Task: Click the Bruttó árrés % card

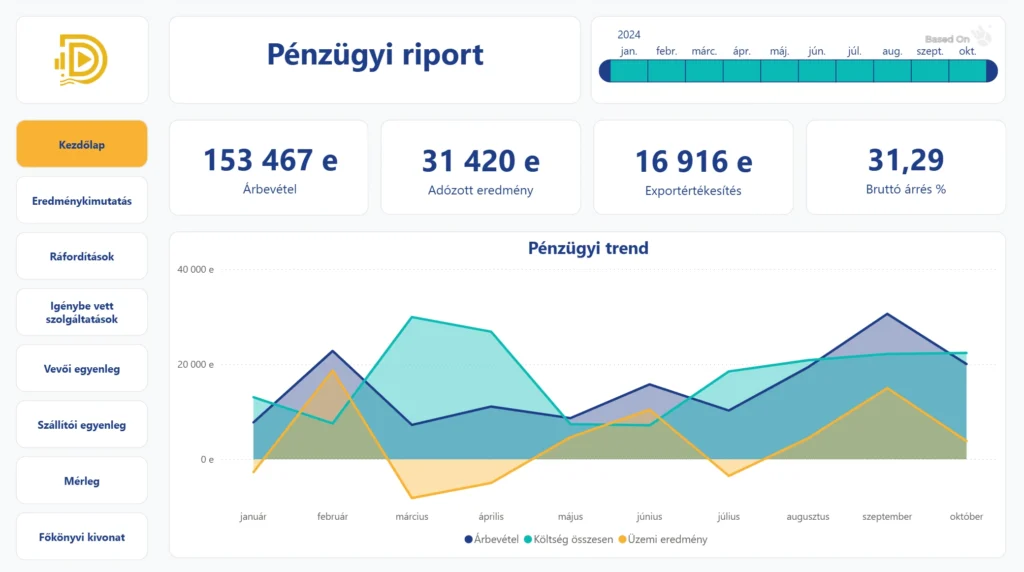Action: point(905,168)
